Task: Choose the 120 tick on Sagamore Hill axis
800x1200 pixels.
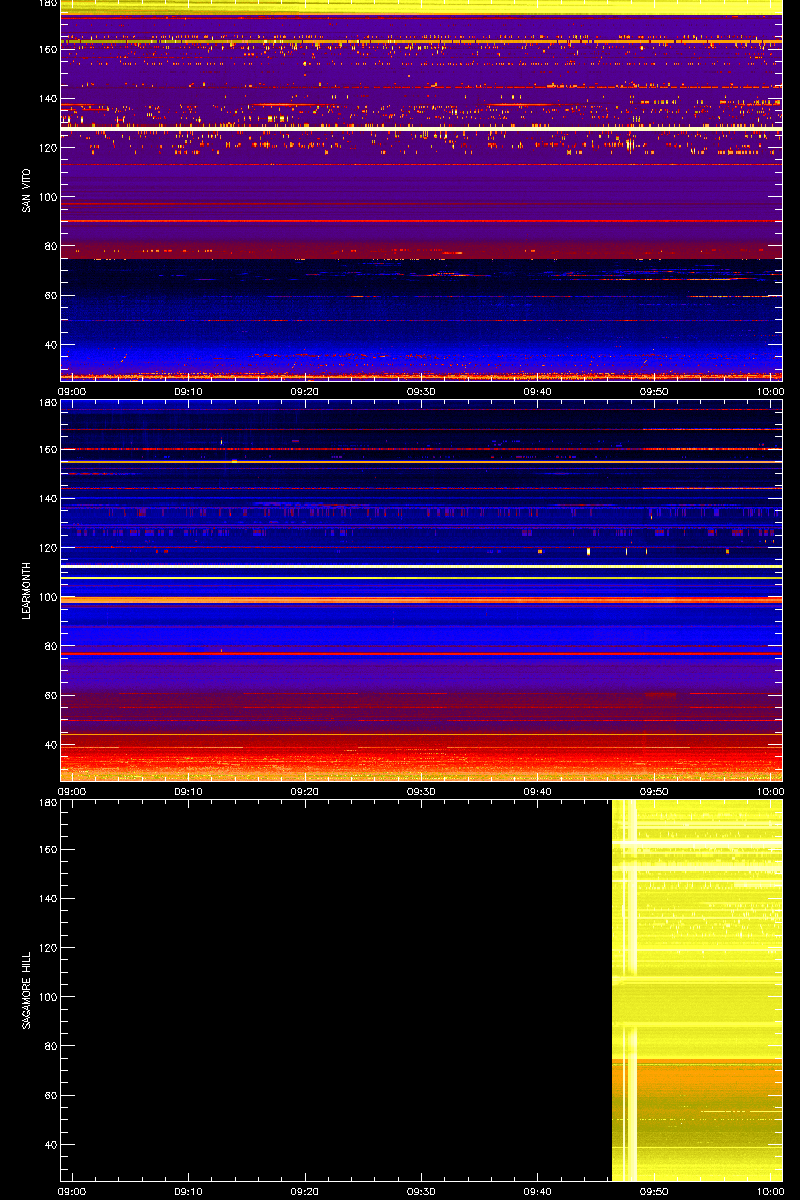Action: click(x=47, y=948)
